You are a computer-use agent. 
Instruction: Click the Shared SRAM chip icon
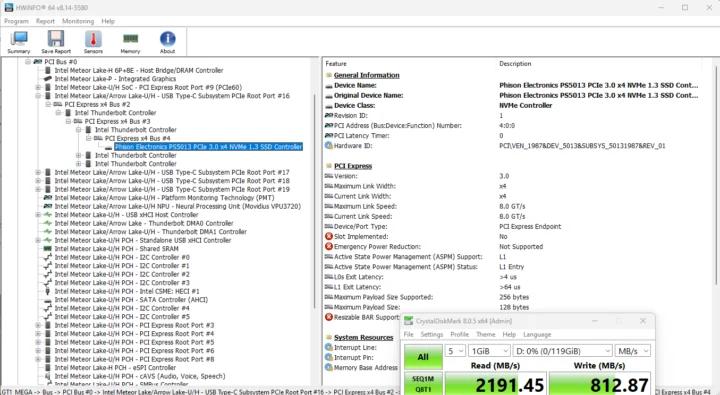(48, 248)
